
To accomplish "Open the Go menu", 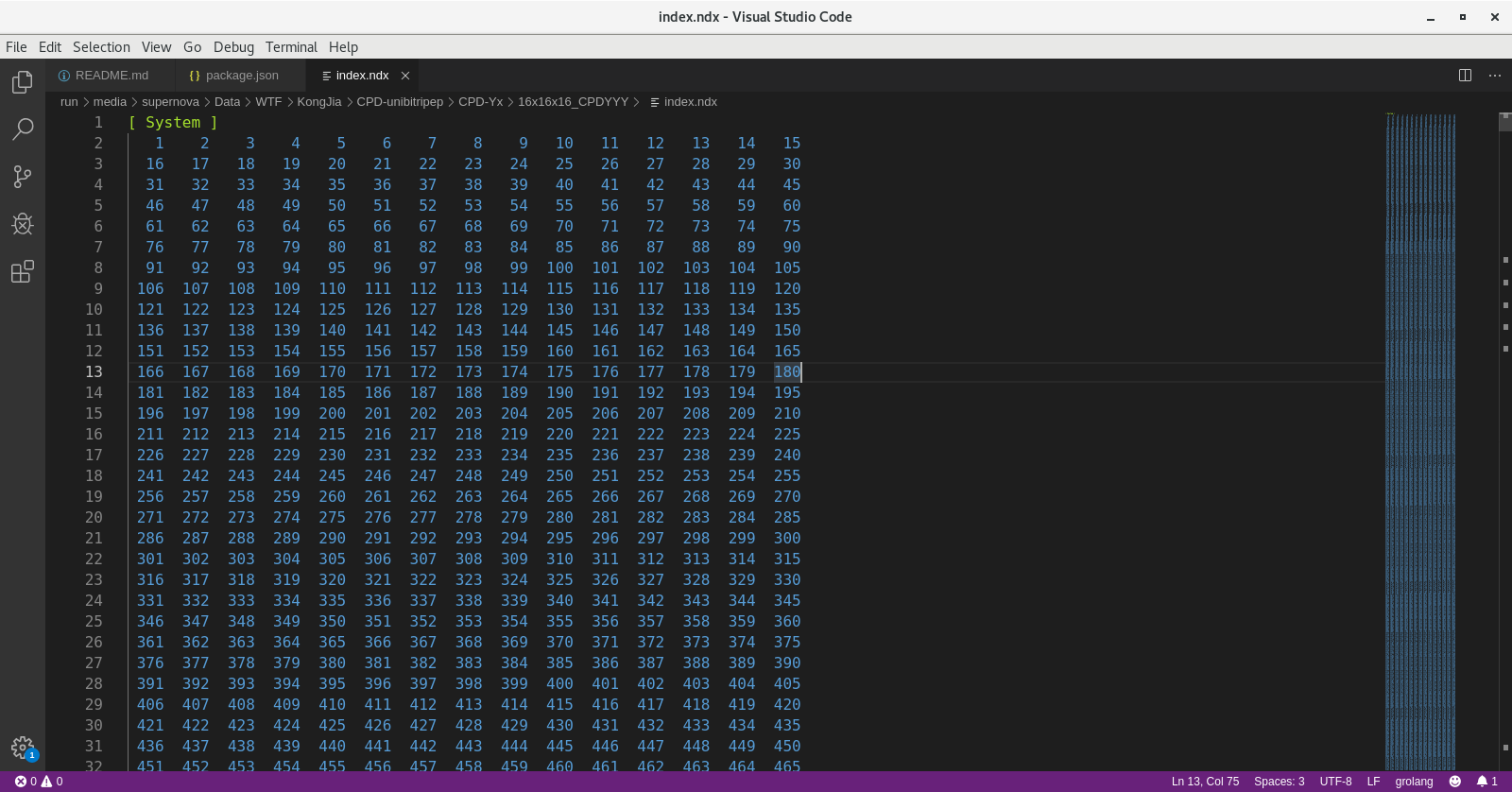I will (192, 47).
